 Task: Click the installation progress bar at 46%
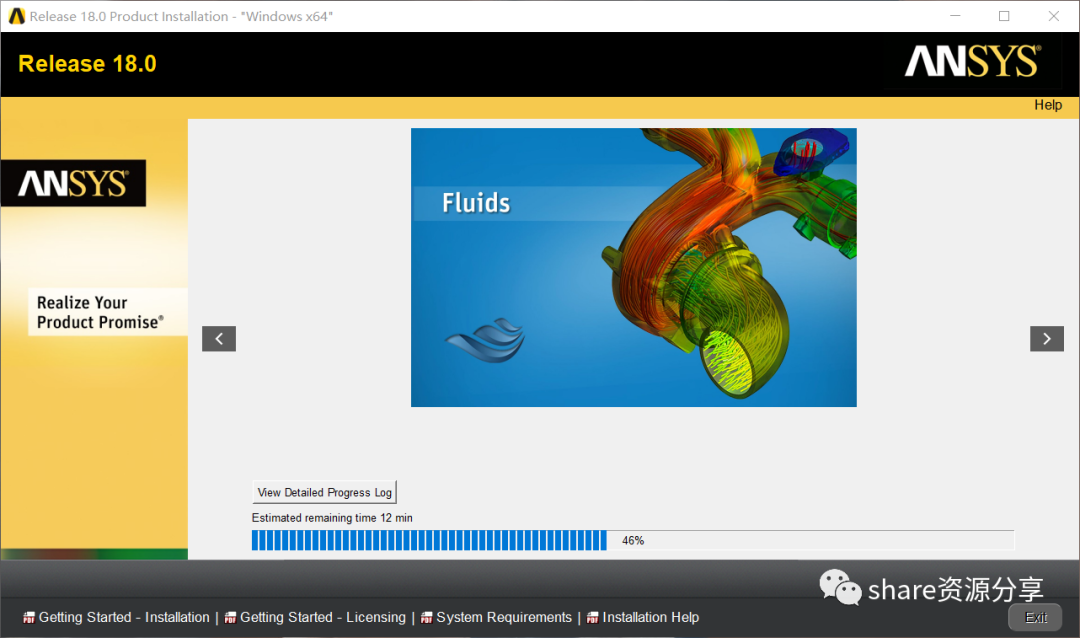pyautogui.click(x=633, y=540)
